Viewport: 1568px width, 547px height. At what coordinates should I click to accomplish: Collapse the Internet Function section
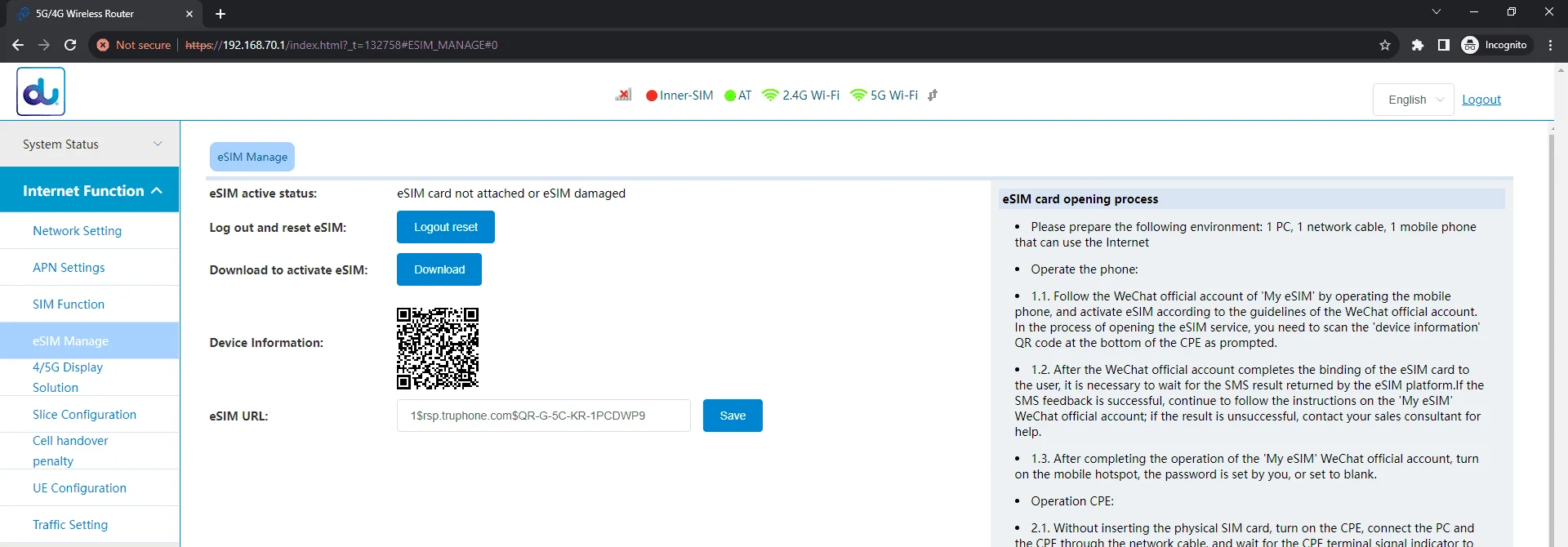[90, 190]
